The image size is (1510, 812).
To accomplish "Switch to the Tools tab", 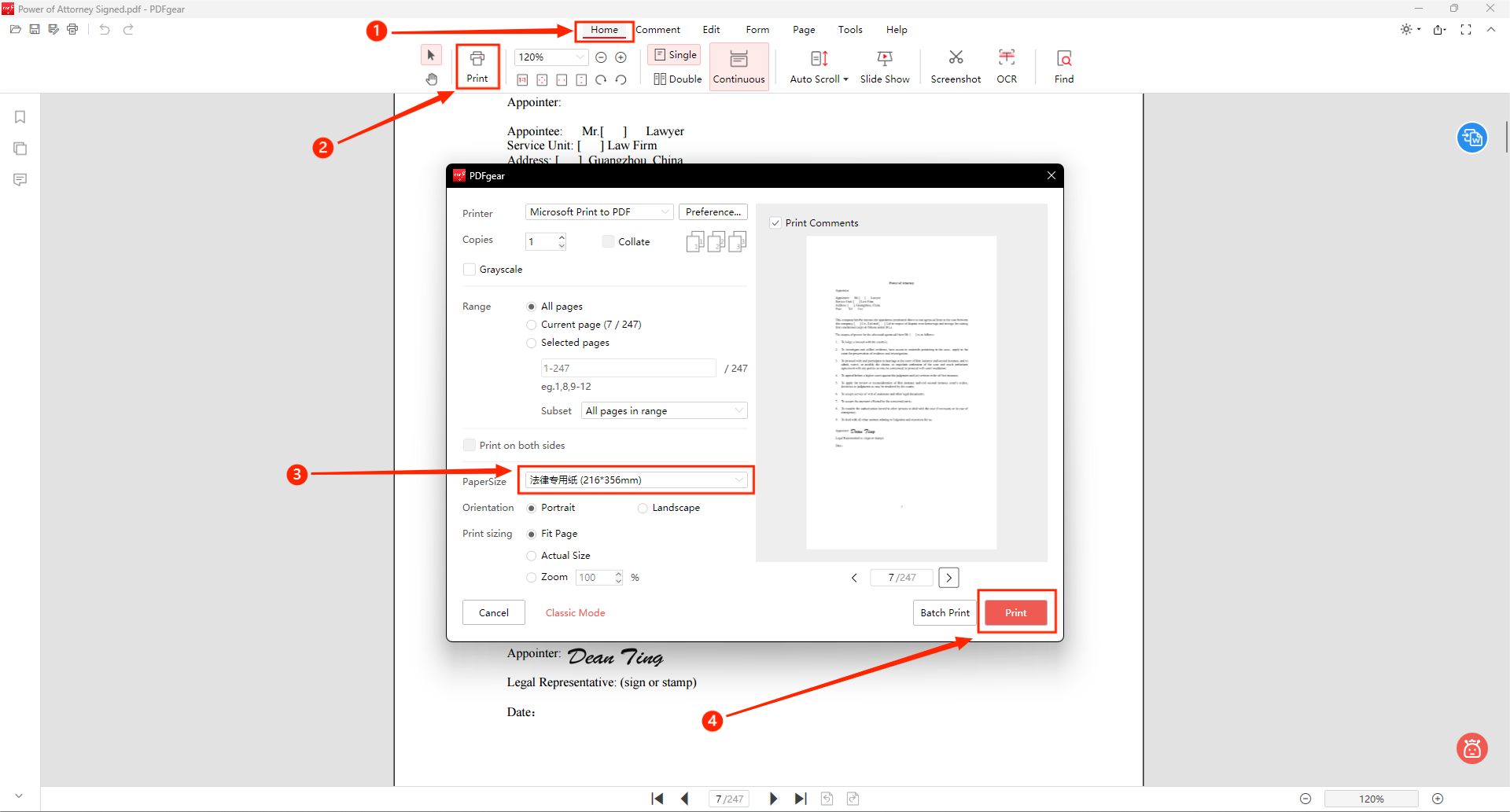I will pyautogui.click(x=850, y=29).
